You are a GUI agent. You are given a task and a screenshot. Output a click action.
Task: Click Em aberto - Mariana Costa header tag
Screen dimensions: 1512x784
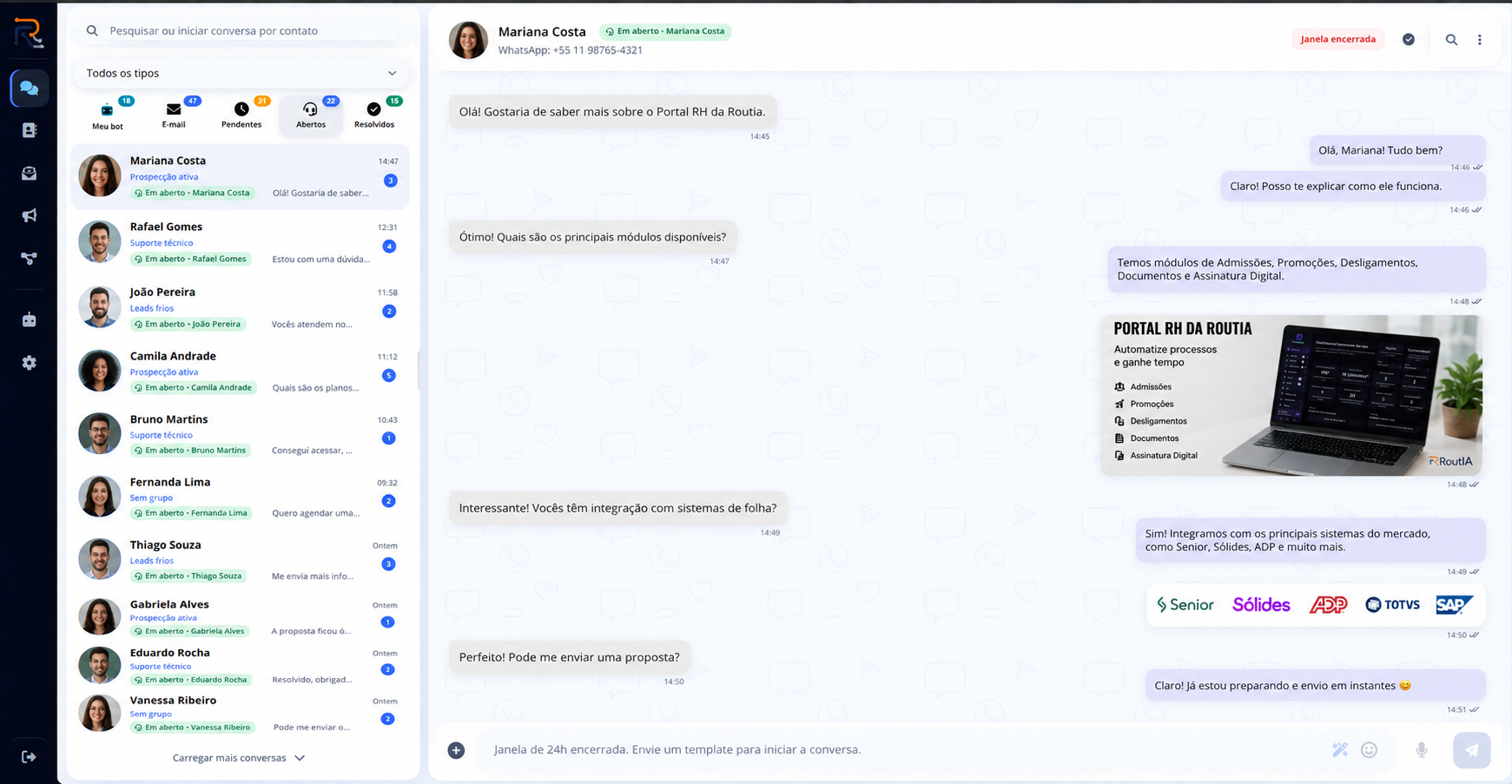tap(665, 31)
